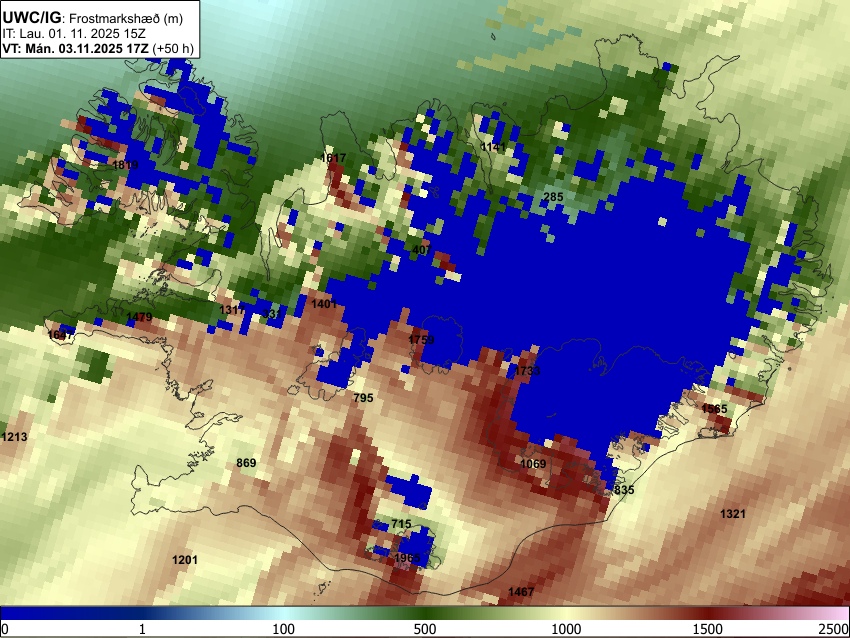Viewport: 850px width, 638px height.
Task: Click the freezing-level color scale bar
Action: pos(425,613)
